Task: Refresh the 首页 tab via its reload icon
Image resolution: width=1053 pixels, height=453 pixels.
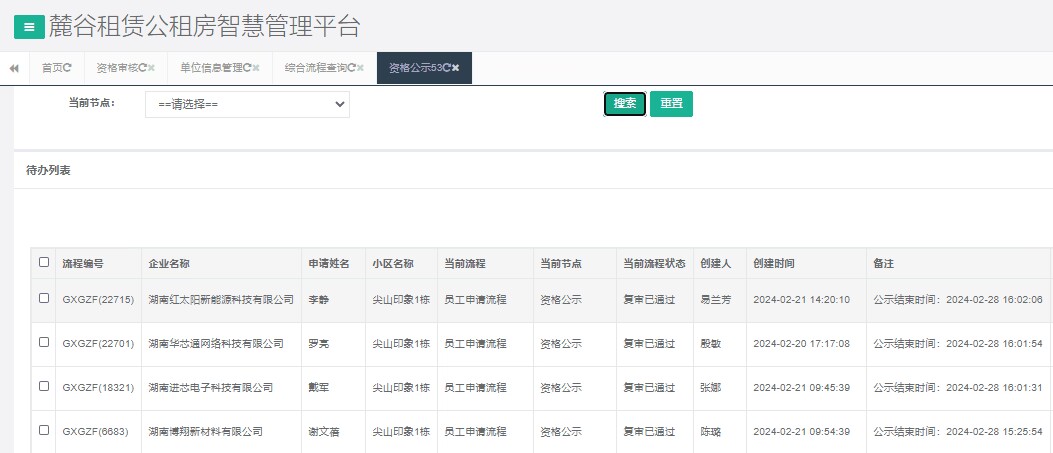Action: (x=68, y=68)
